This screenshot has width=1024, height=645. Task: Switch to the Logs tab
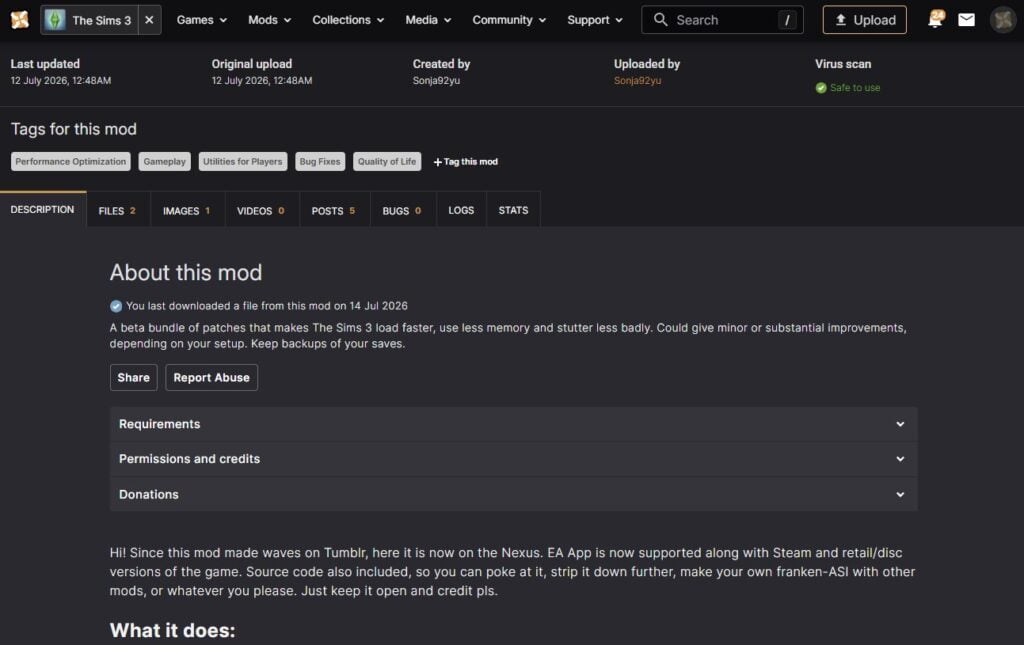461,210
